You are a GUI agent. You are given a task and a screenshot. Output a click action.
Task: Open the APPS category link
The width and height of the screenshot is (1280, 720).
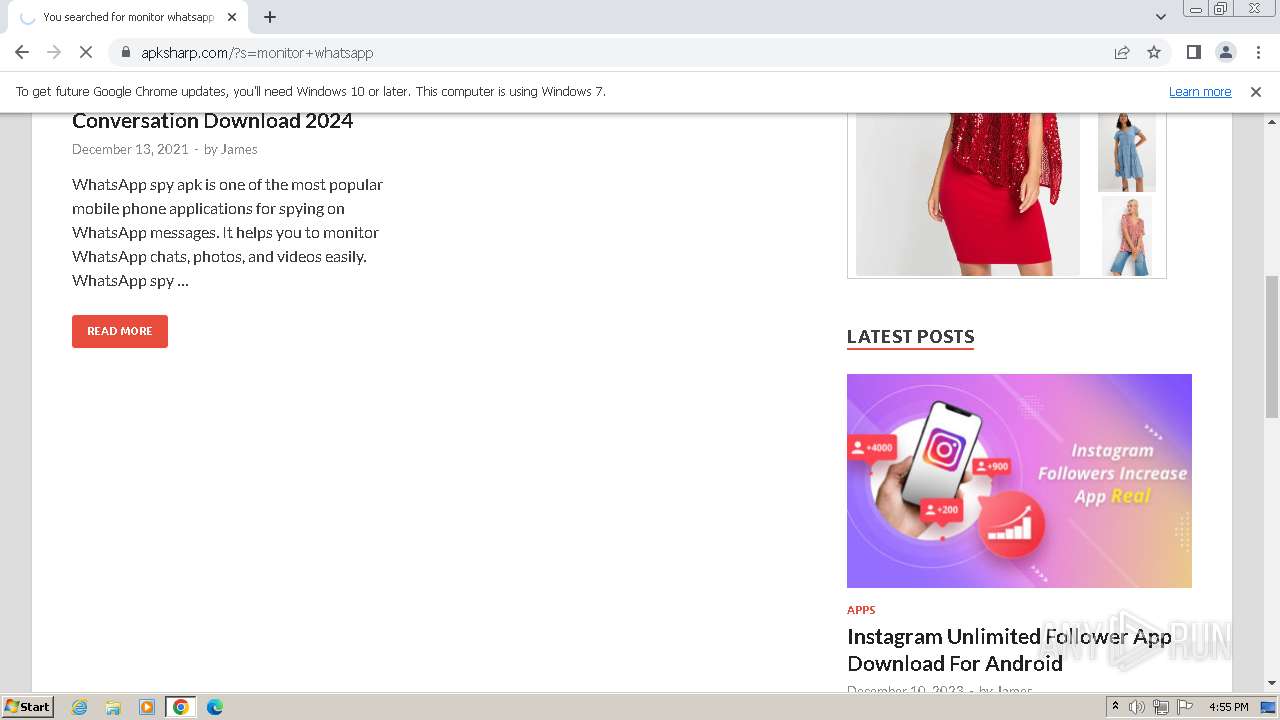[861, 610]
